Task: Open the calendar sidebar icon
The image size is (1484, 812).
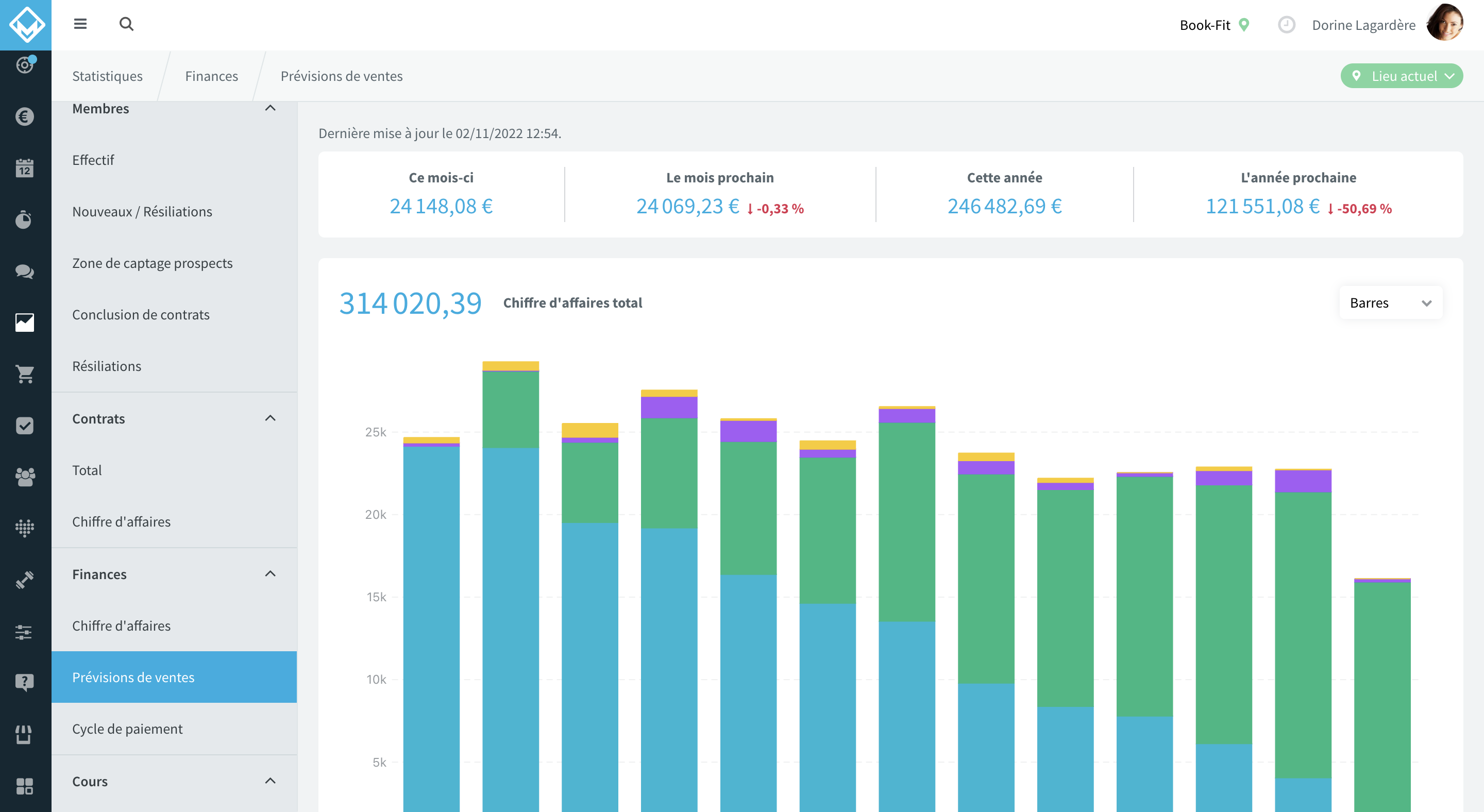Action: tap(25, 167)
